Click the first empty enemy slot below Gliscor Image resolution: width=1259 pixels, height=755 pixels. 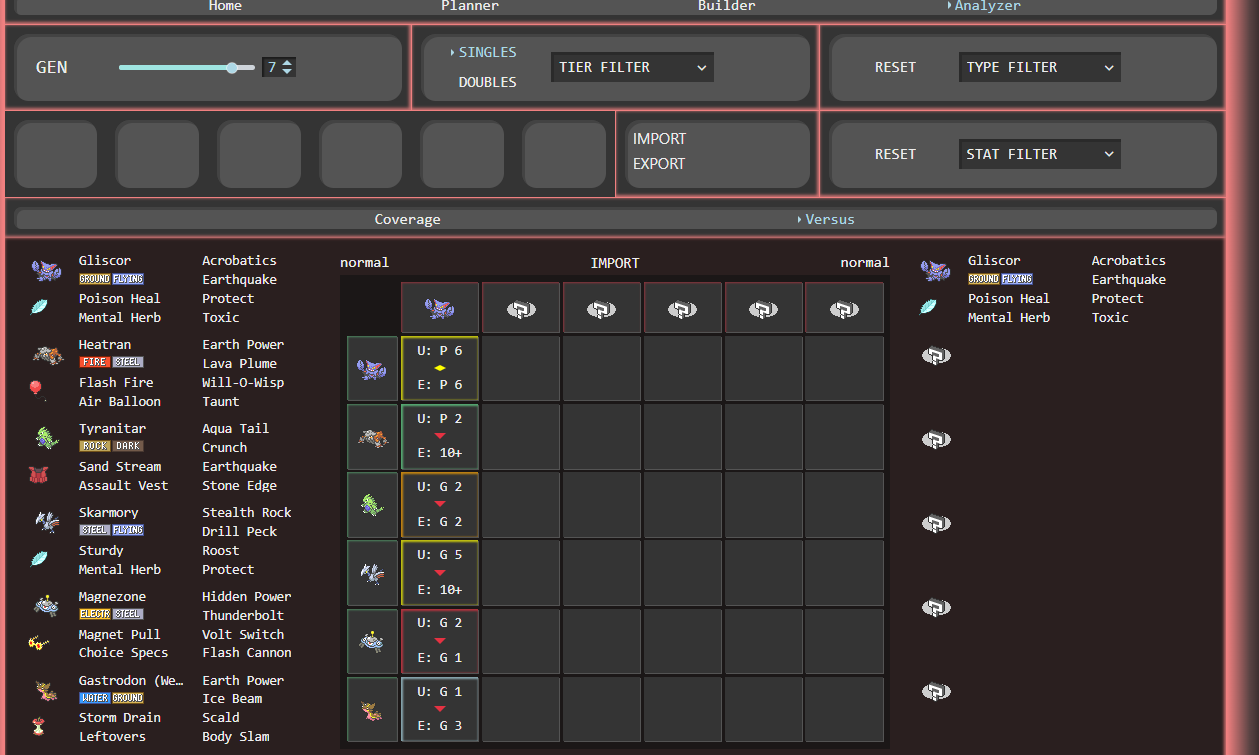tap(935, 356)
